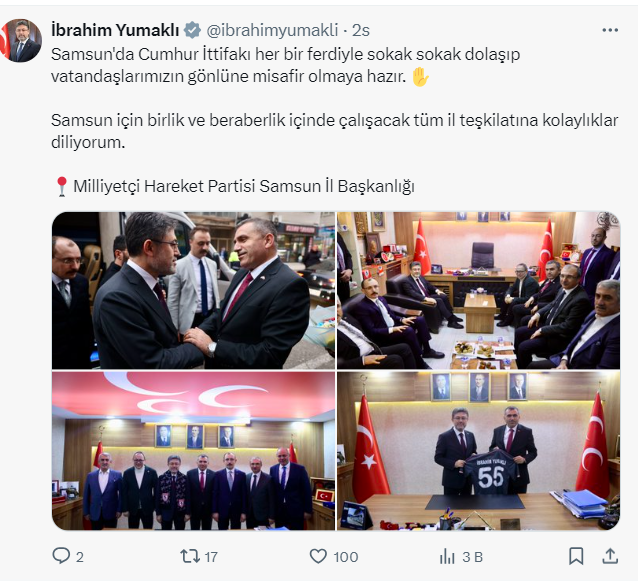Open the @ibrahimyumakli handle link
Image resolution: width=638 pixels, height=588 pixels.
click(x=272, y=30)
